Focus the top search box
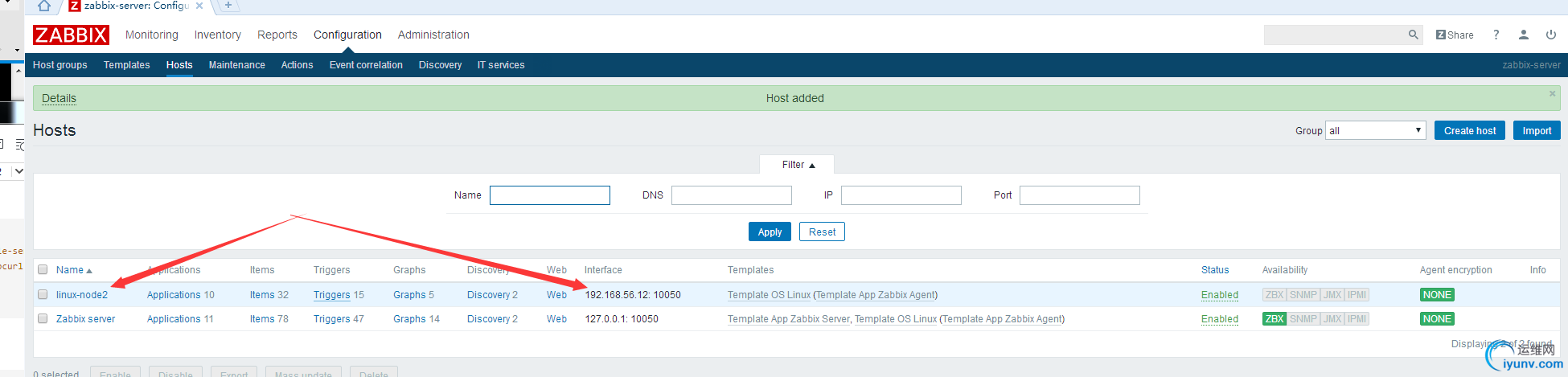The width and height of the screenshot is (1568, 377). coord(1335,35)
